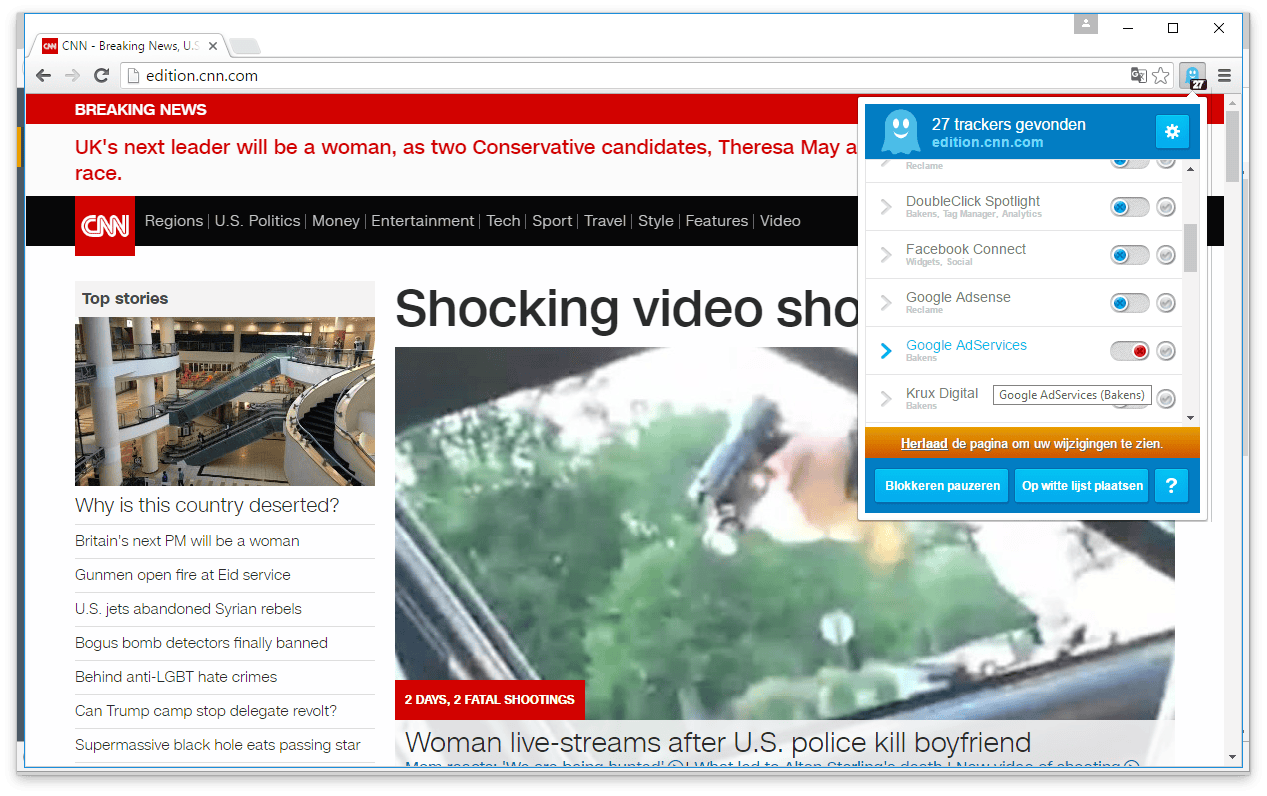
Task: Open Ghostery help question mark button
Action: click(x=1171, y=486)
